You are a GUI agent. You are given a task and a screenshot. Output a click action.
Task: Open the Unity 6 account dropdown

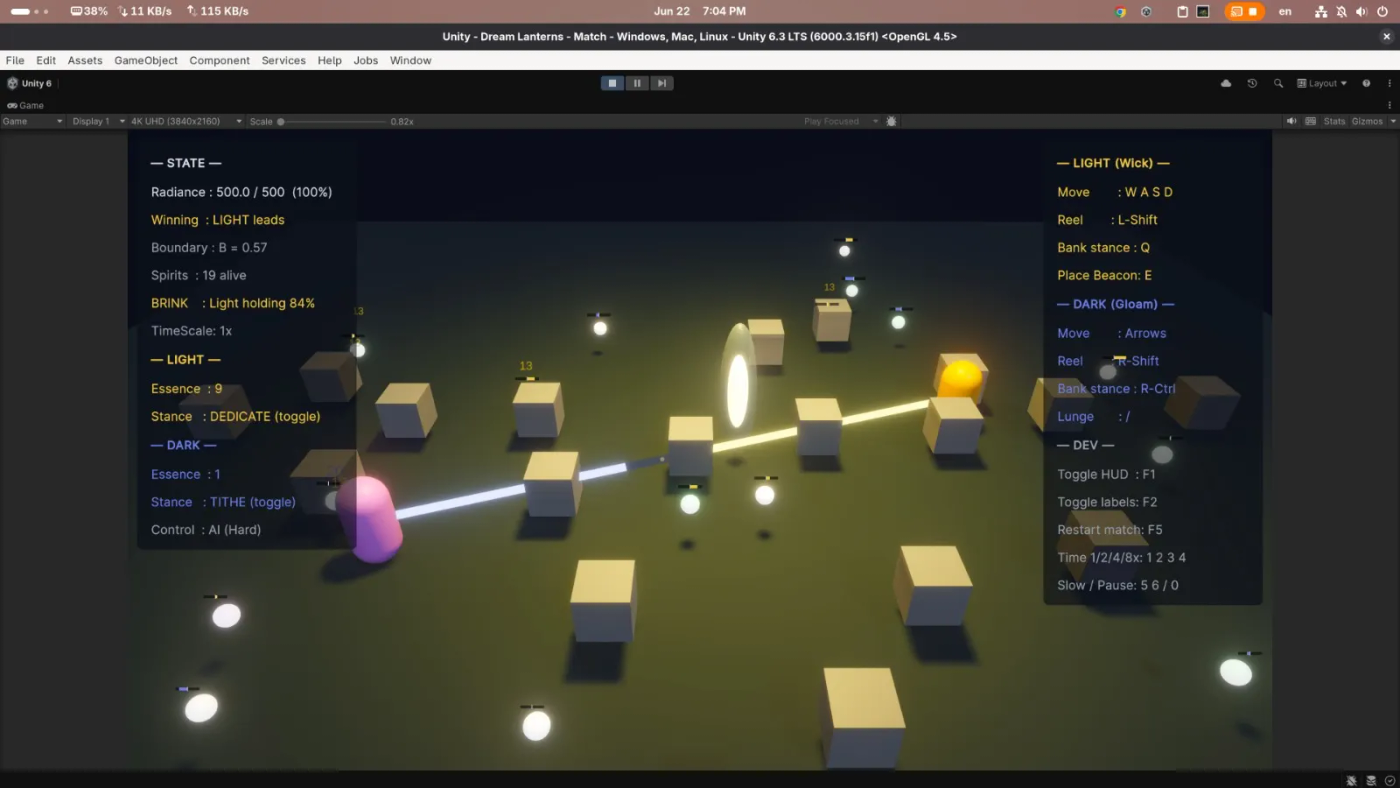point(31,83)
